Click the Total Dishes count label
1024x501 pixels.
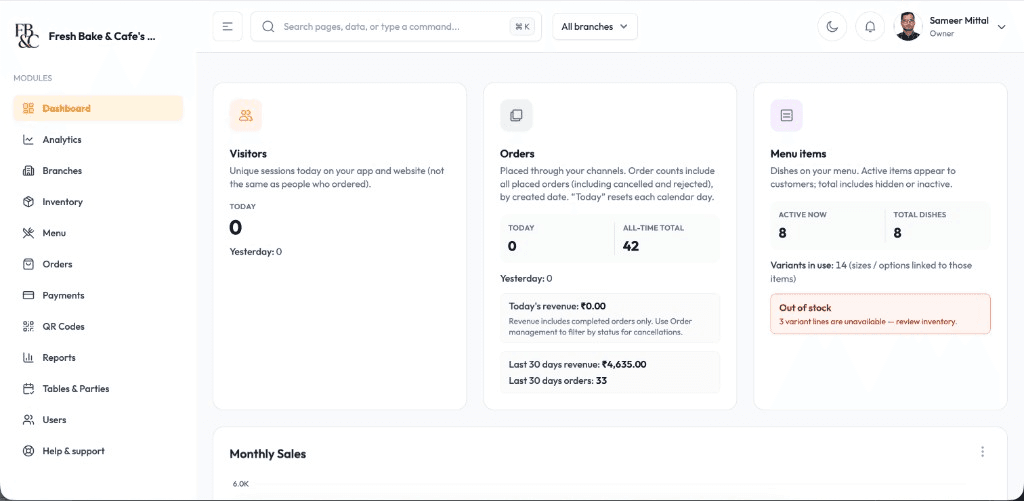(x=920, y=215)
